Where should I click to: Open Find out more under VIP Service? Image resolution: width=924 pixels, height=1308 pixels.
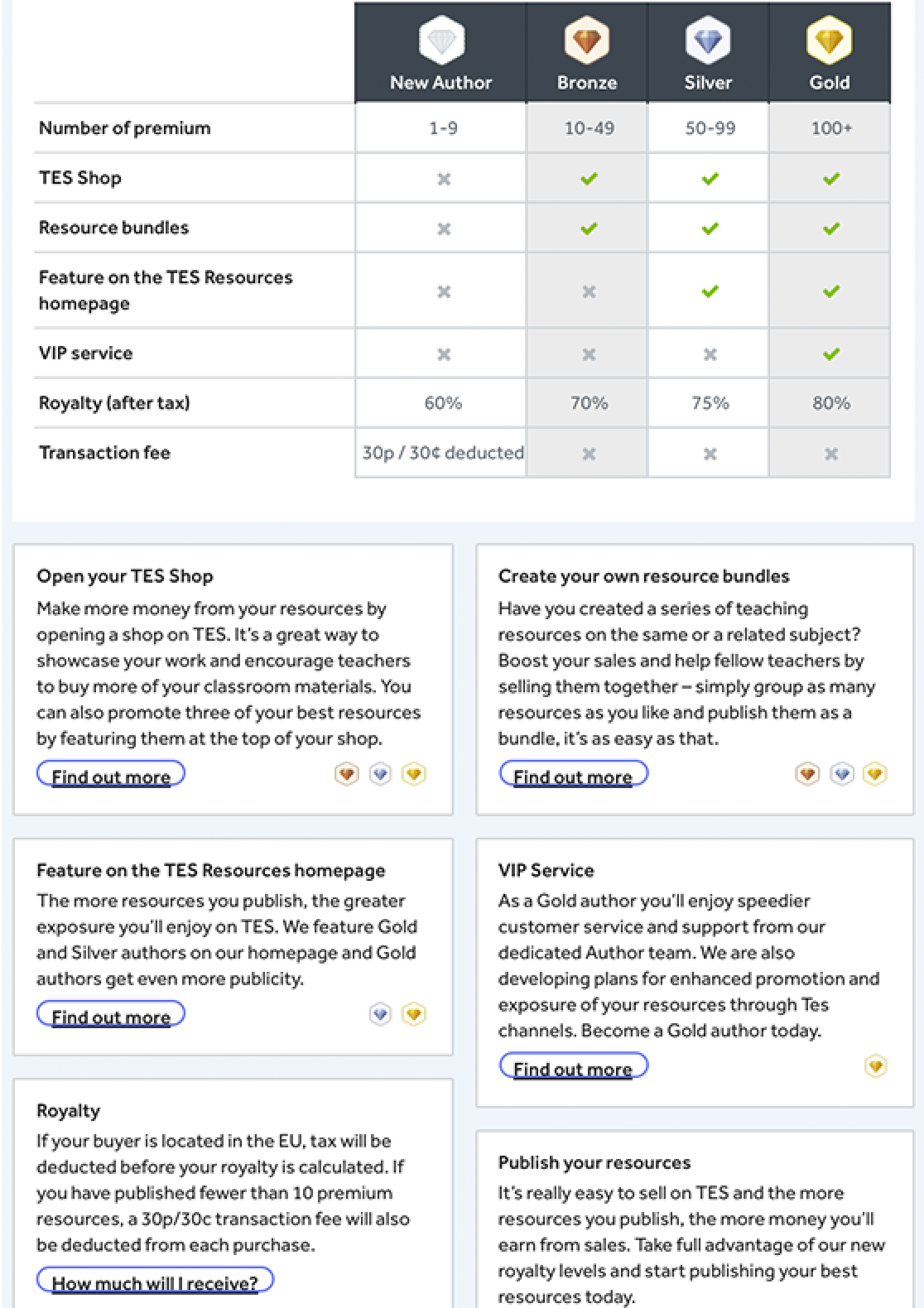coord(573,1069)
